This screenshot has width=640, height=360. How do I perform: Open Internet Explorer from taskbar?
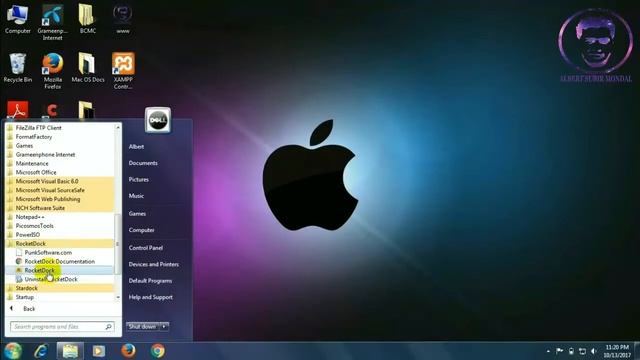click(x=41, y=351)
